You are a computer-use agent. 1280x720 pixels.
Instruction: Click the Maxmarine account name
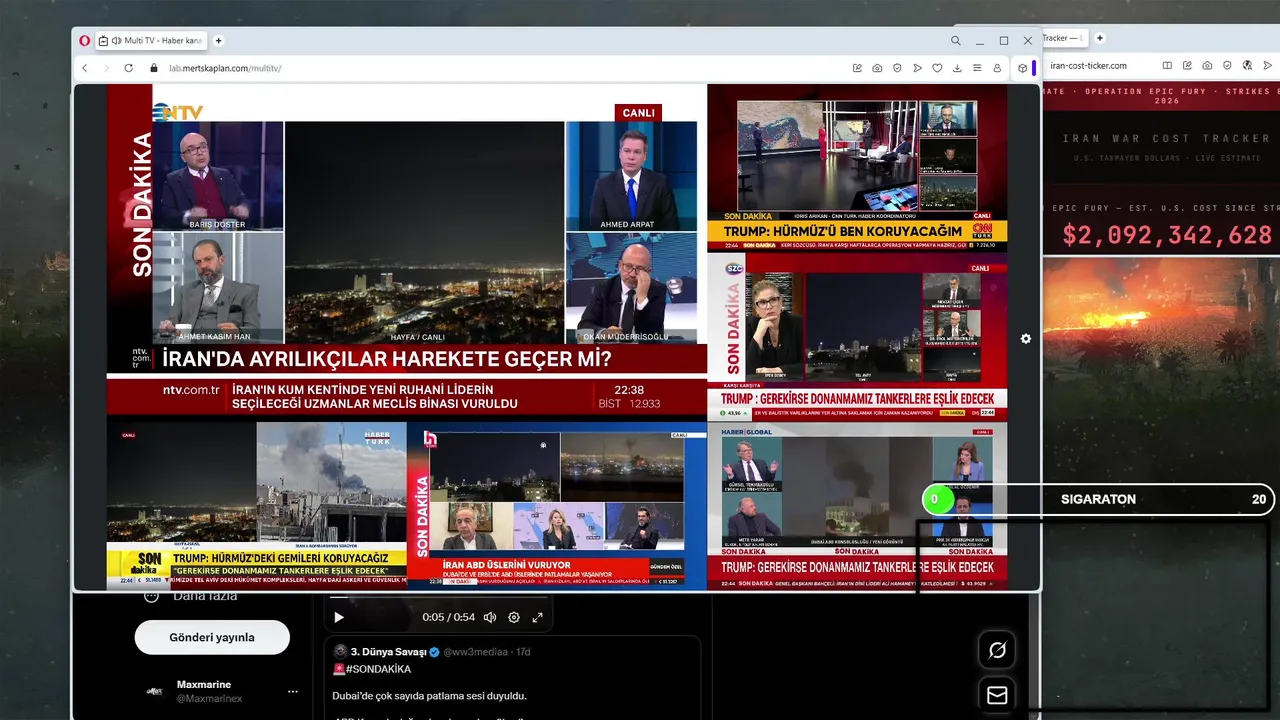[x=204, y=685]
